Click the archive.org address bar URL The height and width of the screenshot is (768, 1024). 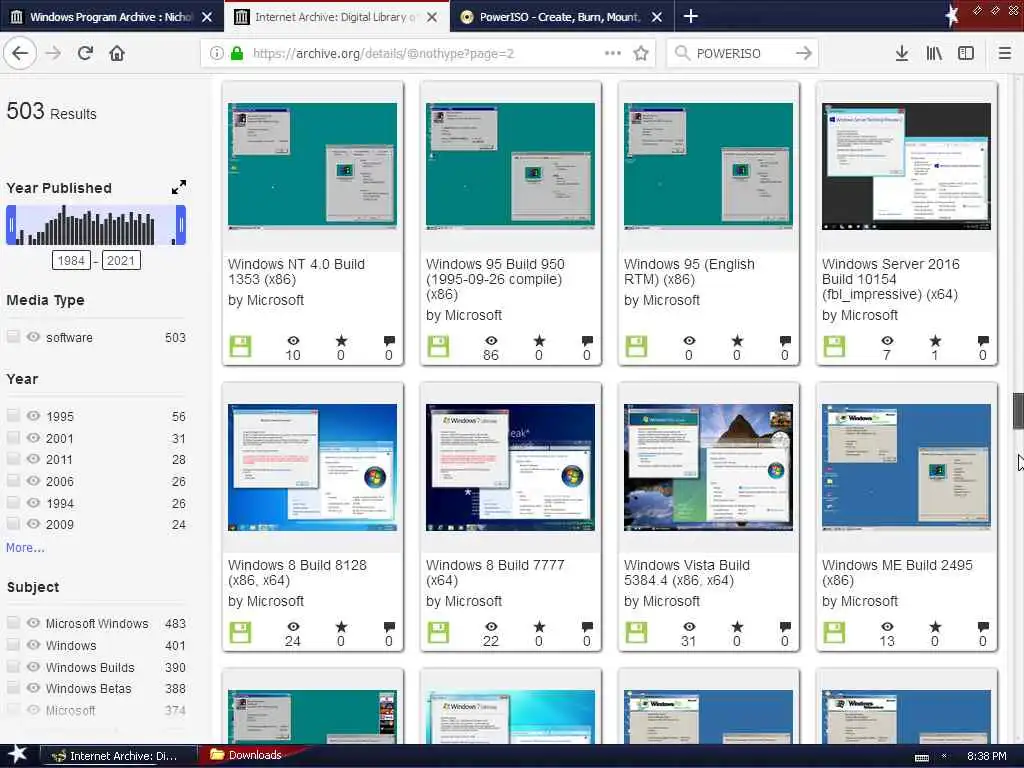(383, 54)
